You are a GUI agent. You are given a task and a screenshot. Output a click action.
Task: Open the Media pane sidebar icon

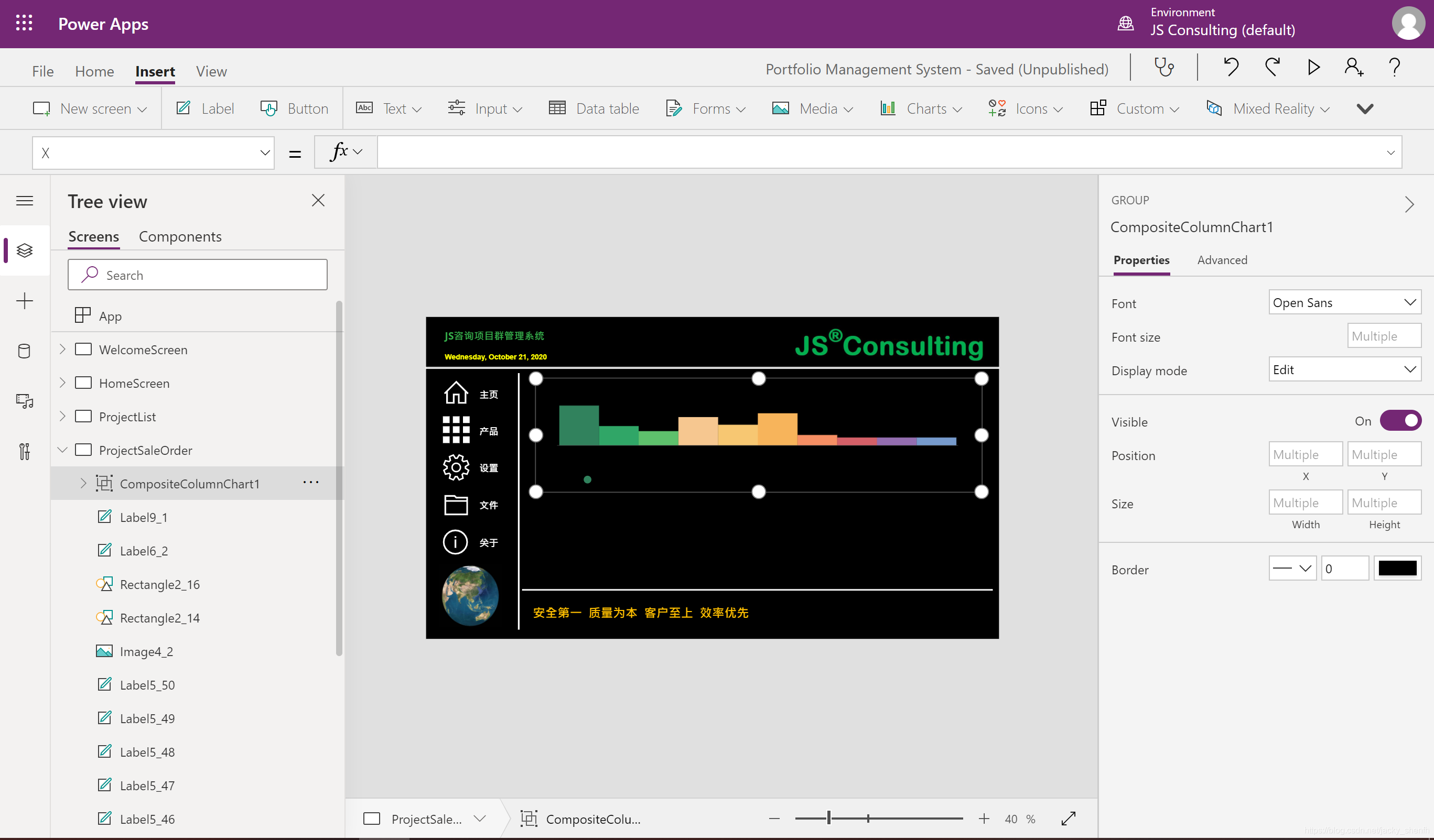click(x=25, y=401)
